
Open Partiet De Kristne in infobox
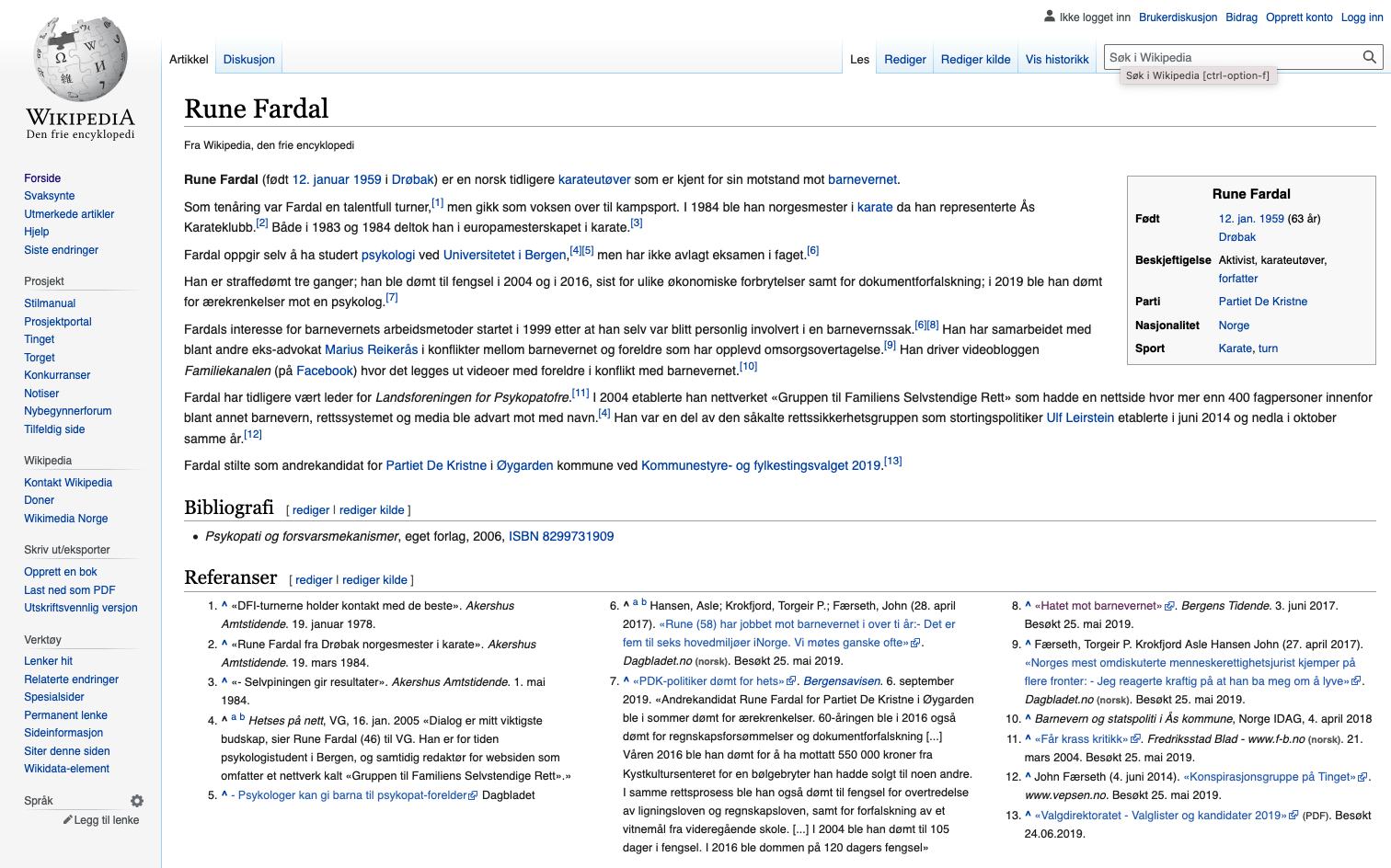pyautogui.click(x=1263, y=302)
